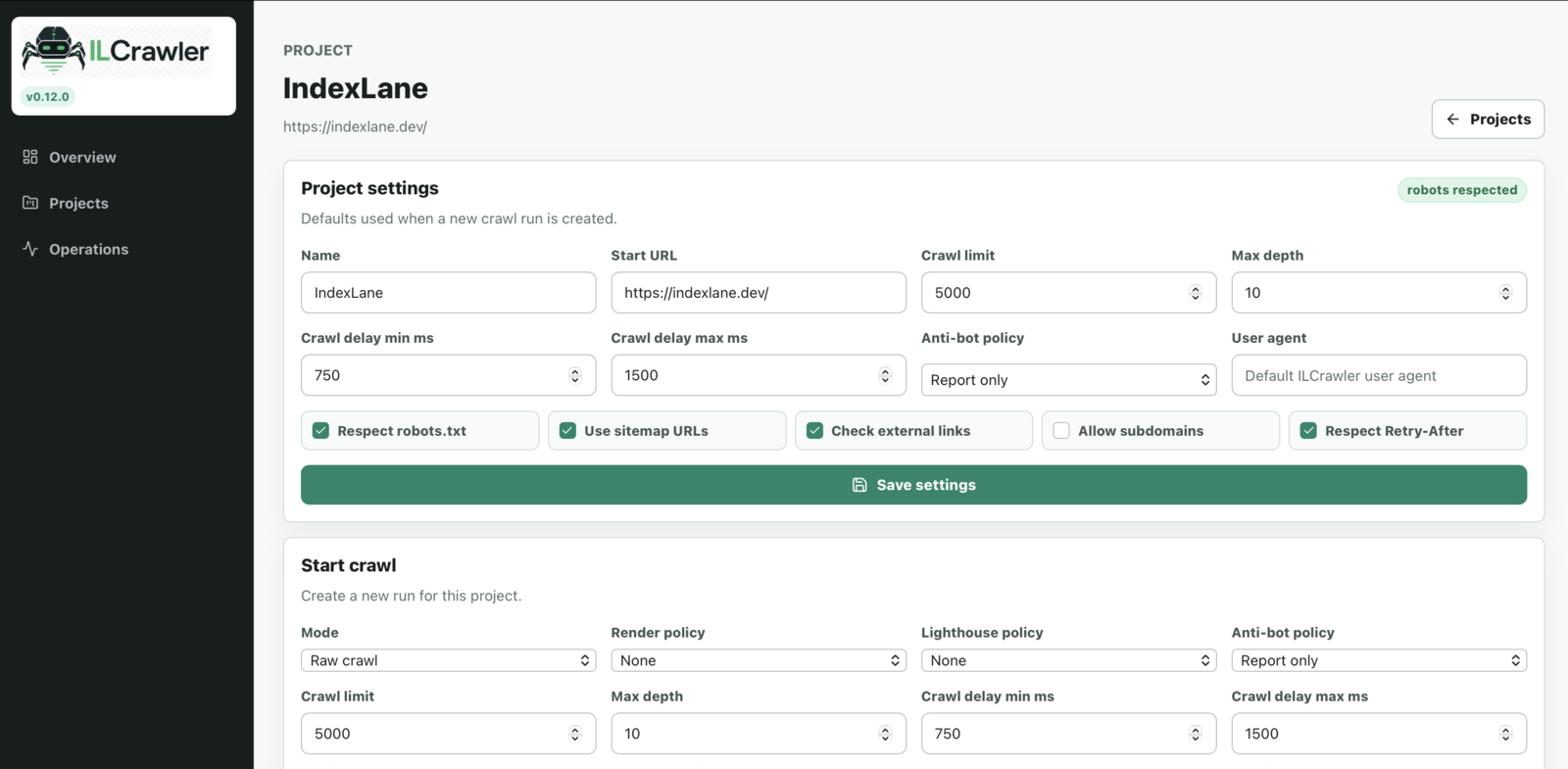Open Start crawl Anti-bot policy dropdown

(x=1379, y=660)
